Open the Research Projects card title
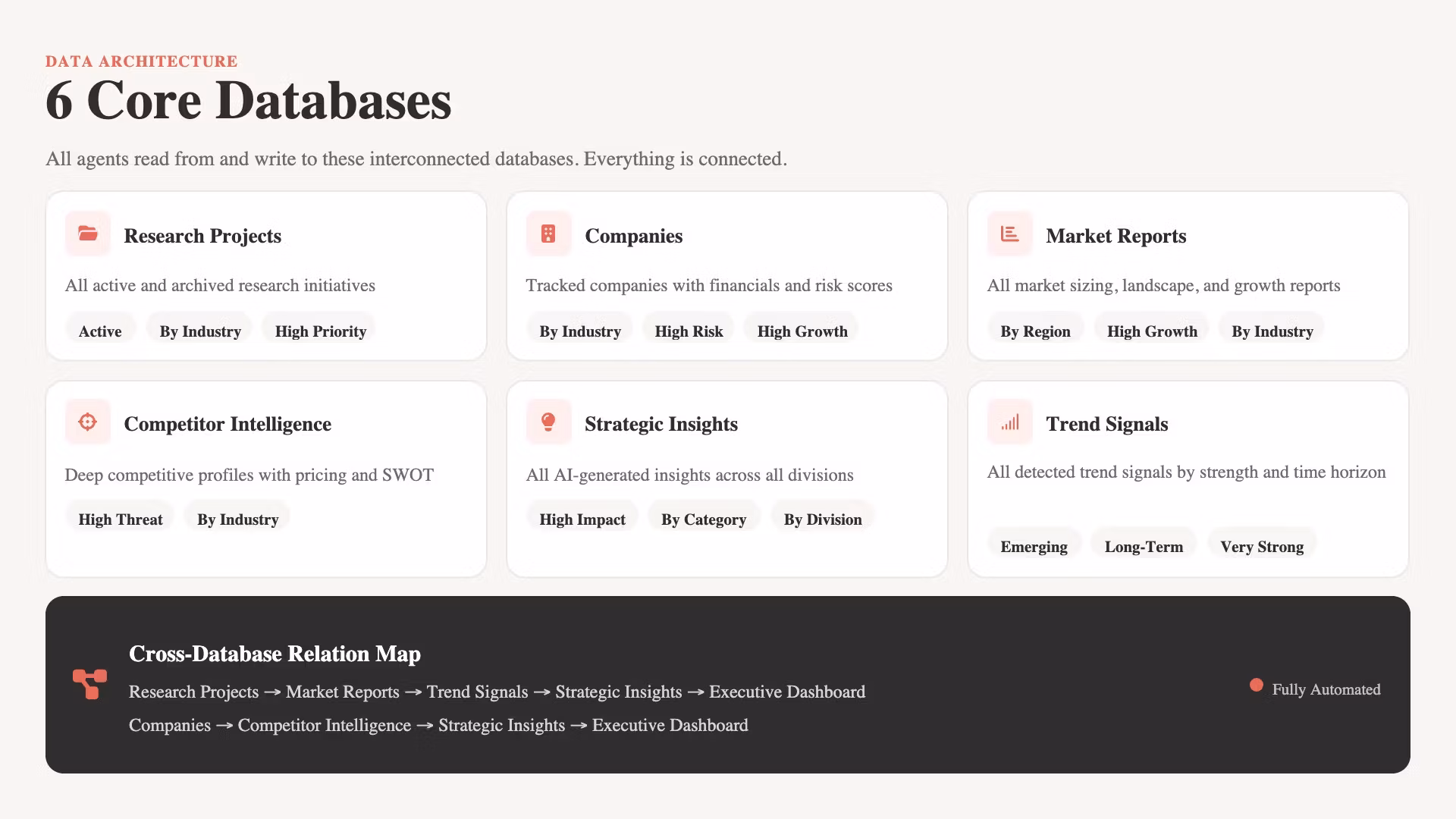Viewport: 1456px width, 819px height. 202,236
